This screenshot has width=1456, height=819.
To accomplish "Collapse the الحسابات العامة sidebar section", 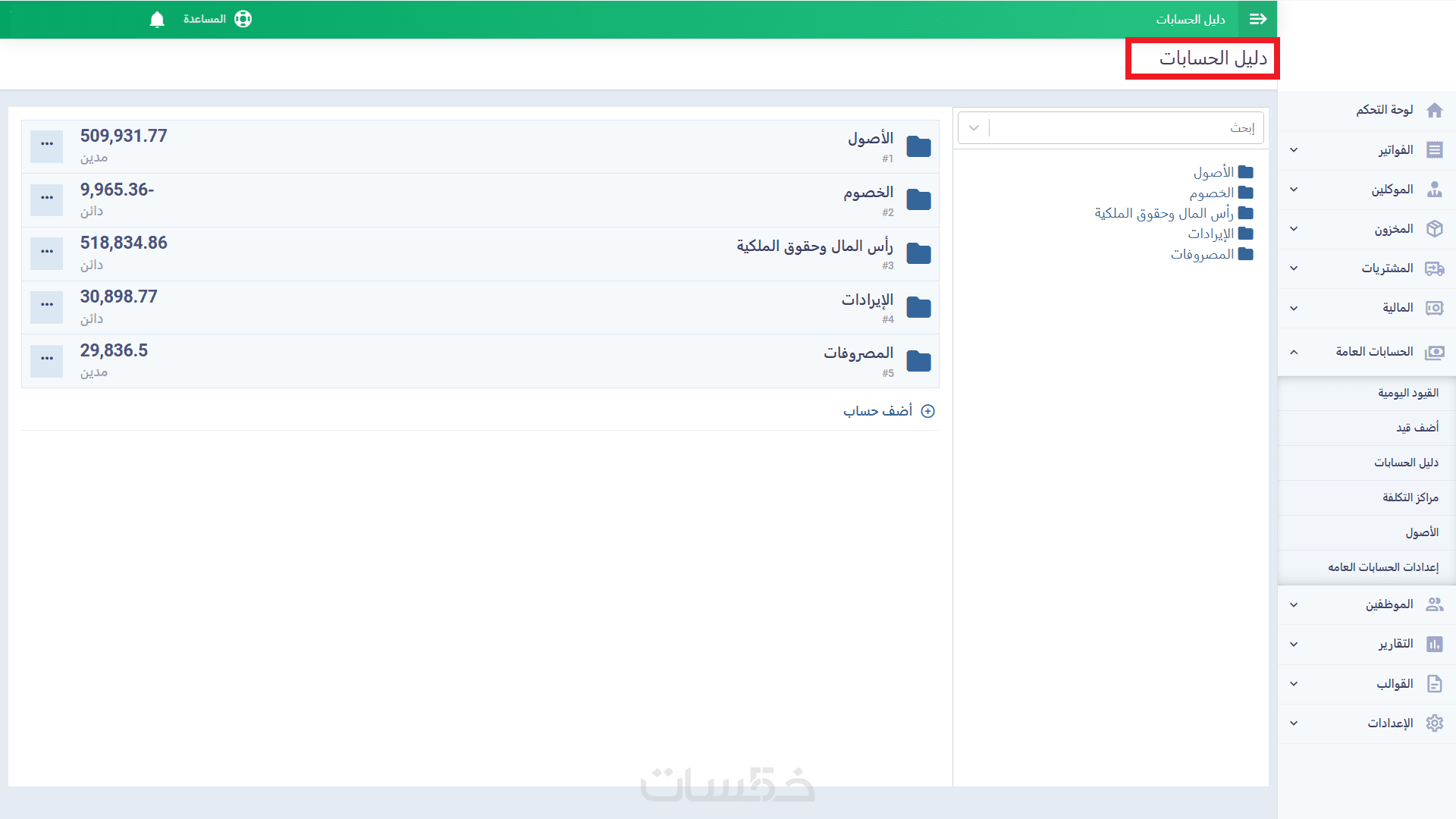I will 1294,352.
